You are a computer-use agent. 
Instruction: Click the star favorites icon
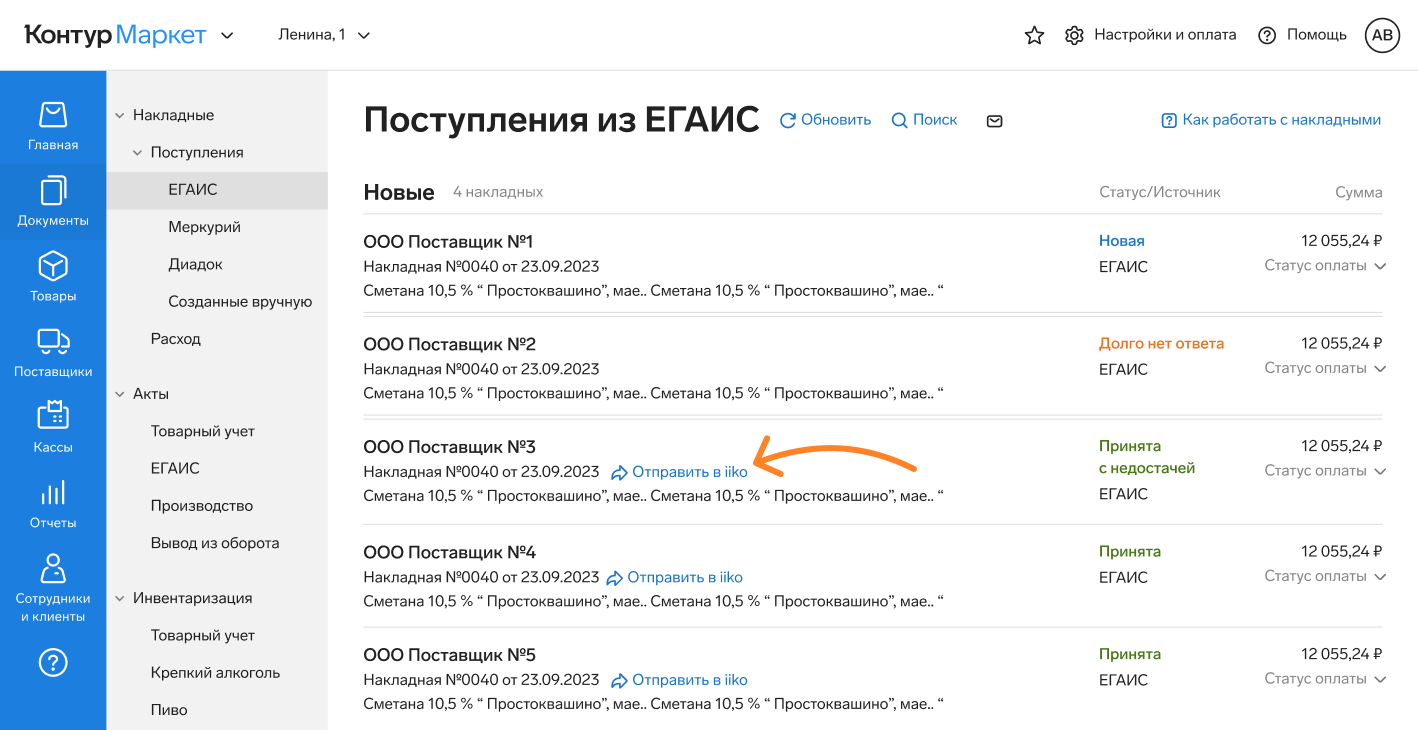pos(1034,35)
